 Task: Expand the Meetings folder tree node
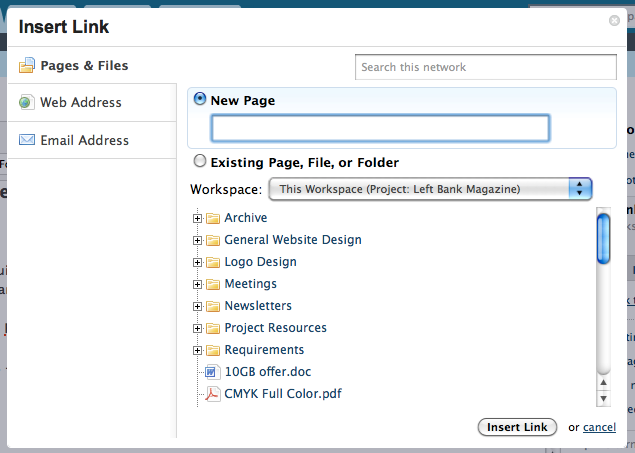197,284
